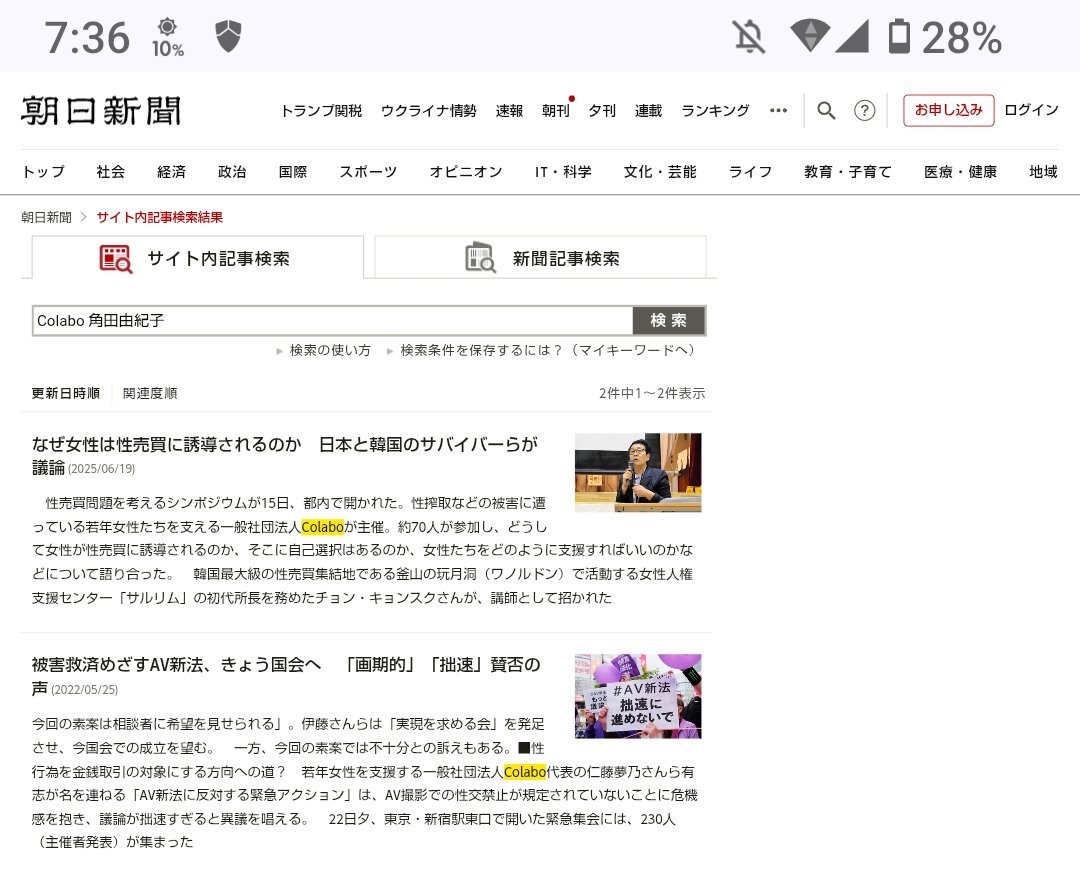Open article 被害救済めざすAV新法

(286, 675)
